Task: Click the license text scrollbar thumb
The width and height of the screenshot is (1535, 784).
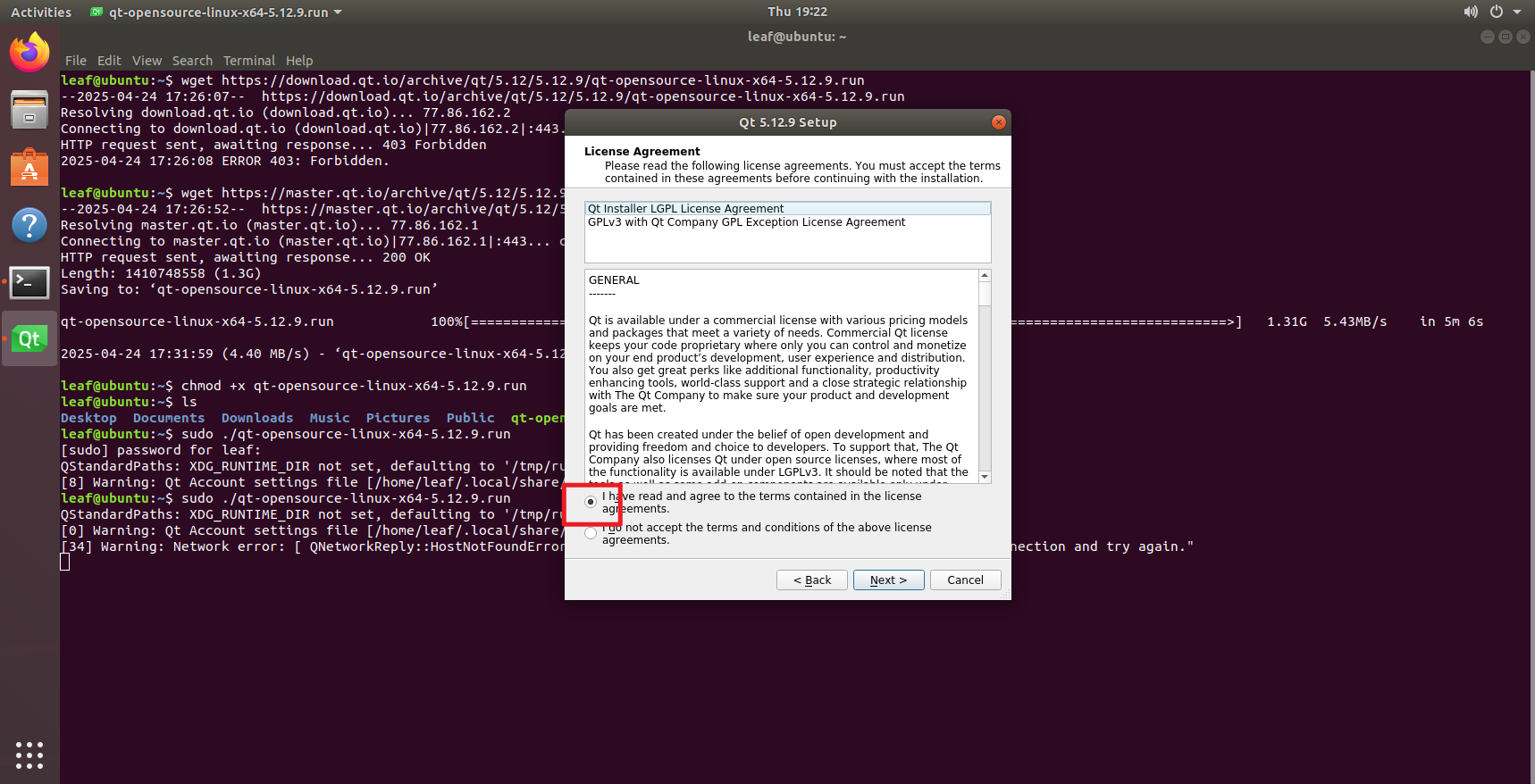Action: (985, 294)
